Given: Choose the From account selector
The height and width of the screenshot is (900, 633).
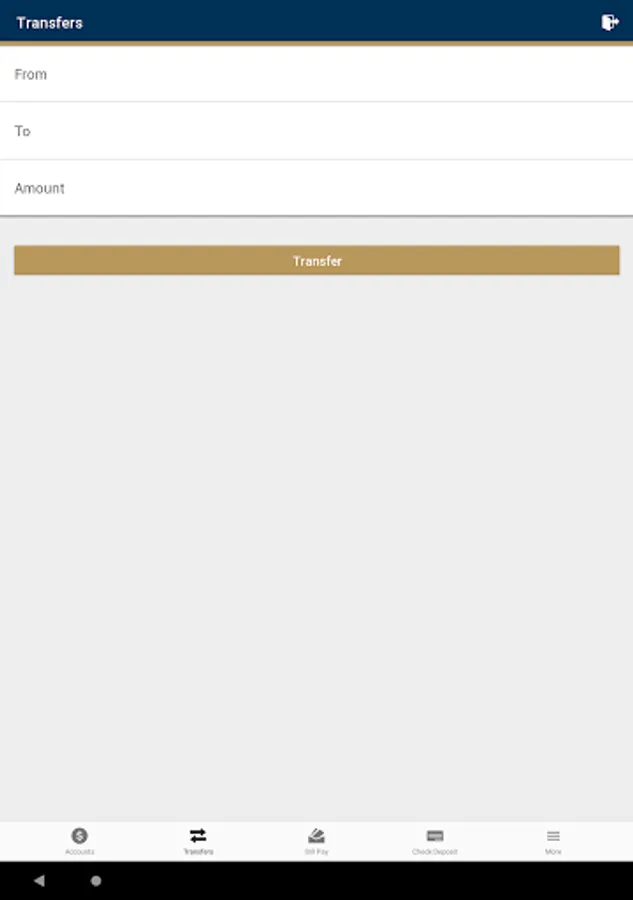Looking at the screenshot, I should [x=316, y=74].
